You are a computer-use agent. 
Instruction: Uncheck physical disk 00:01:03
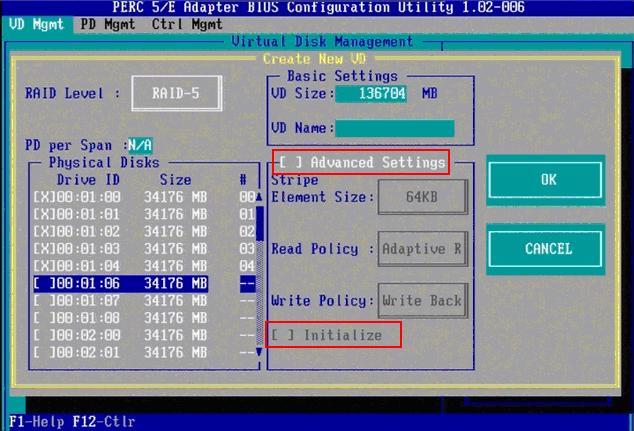[x=44, y=249]
